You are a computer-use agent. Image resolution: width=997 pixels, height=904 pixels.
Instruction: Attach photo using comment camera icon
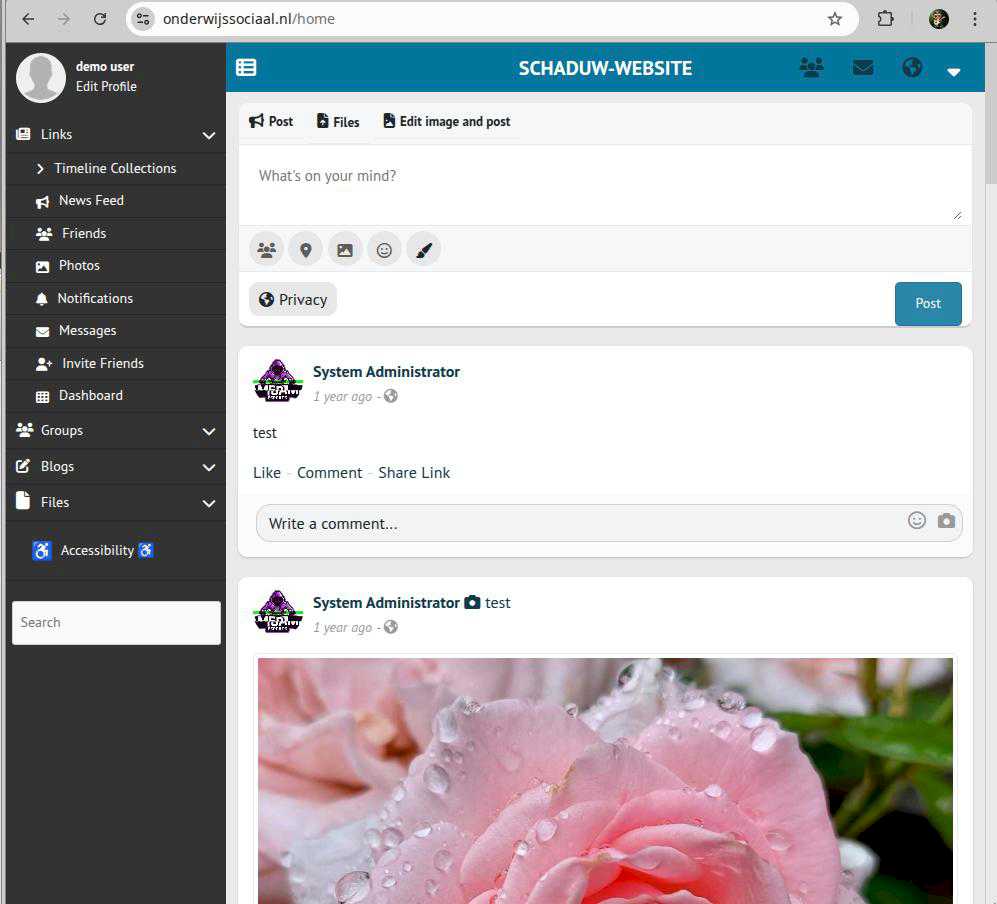pos(946,521)
